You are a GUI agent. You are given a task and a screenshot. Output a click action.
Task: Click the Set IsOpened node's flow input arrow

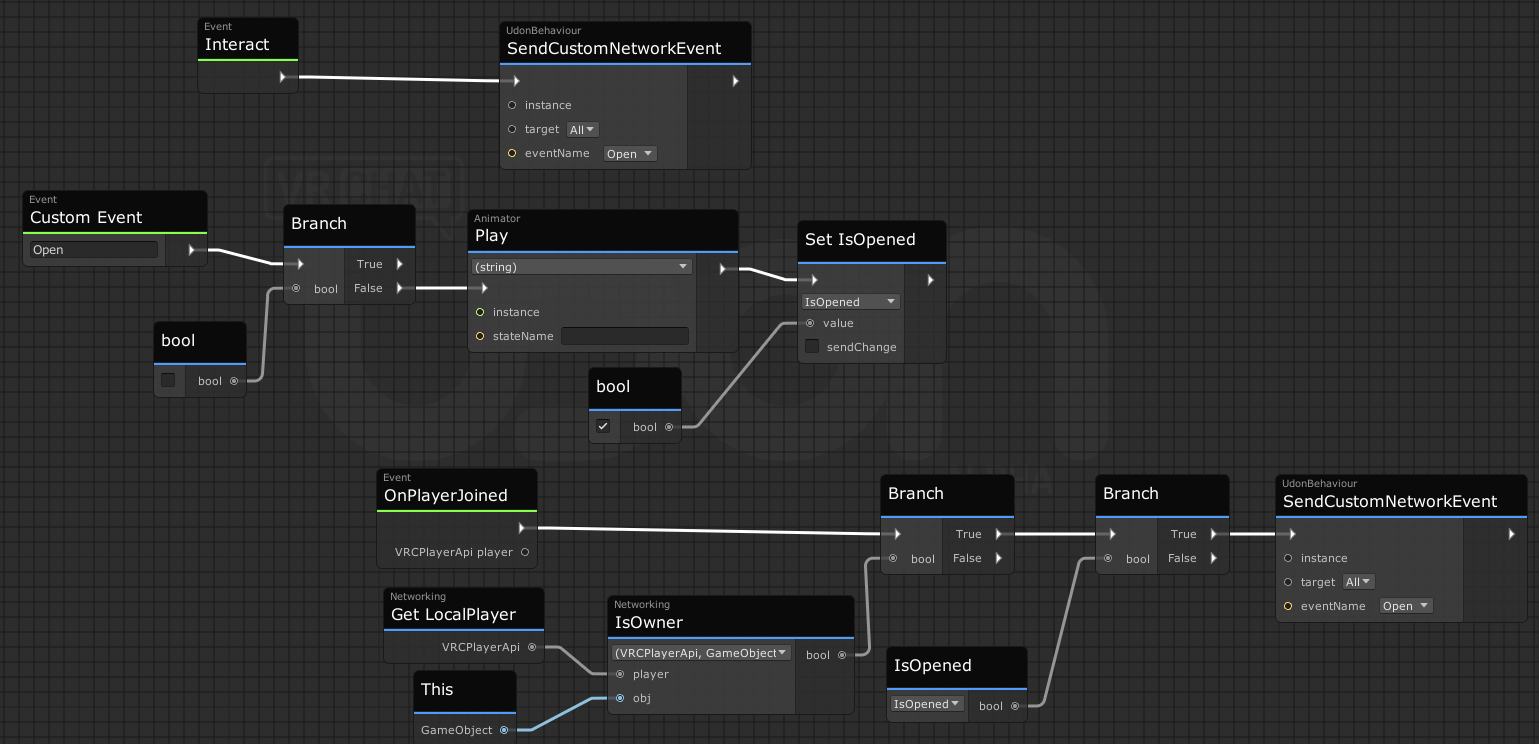(x=813, y=280)
